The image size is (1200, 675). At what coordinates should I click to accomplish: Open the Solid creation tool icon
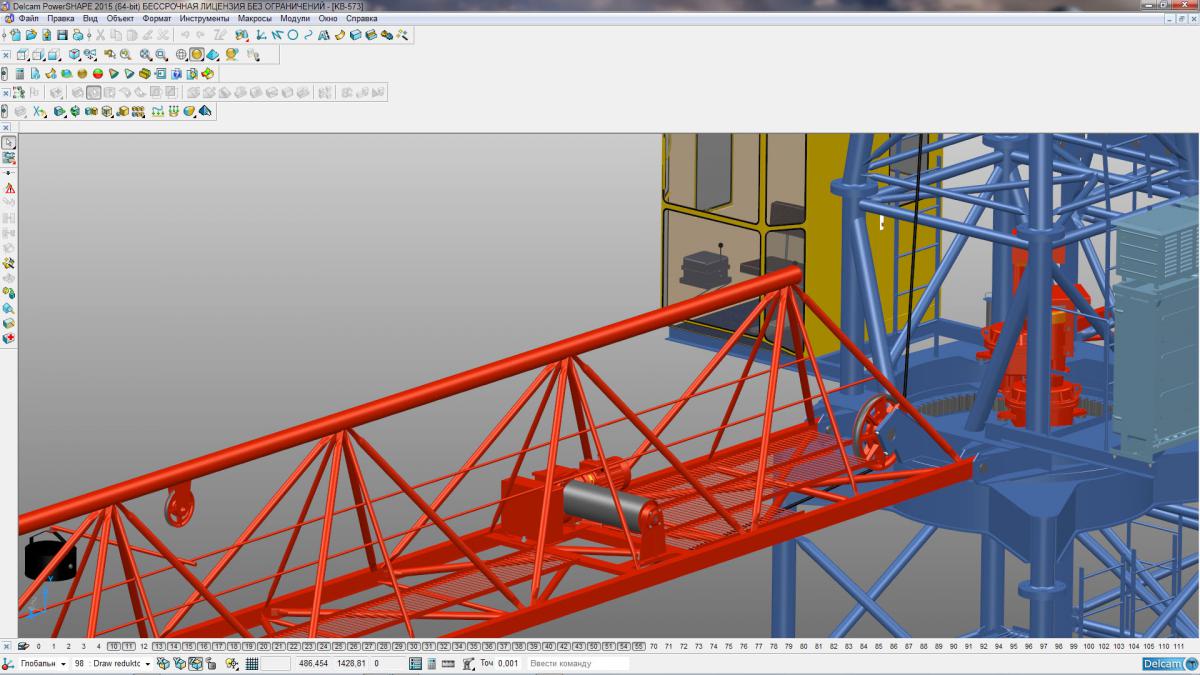(355, 35)
